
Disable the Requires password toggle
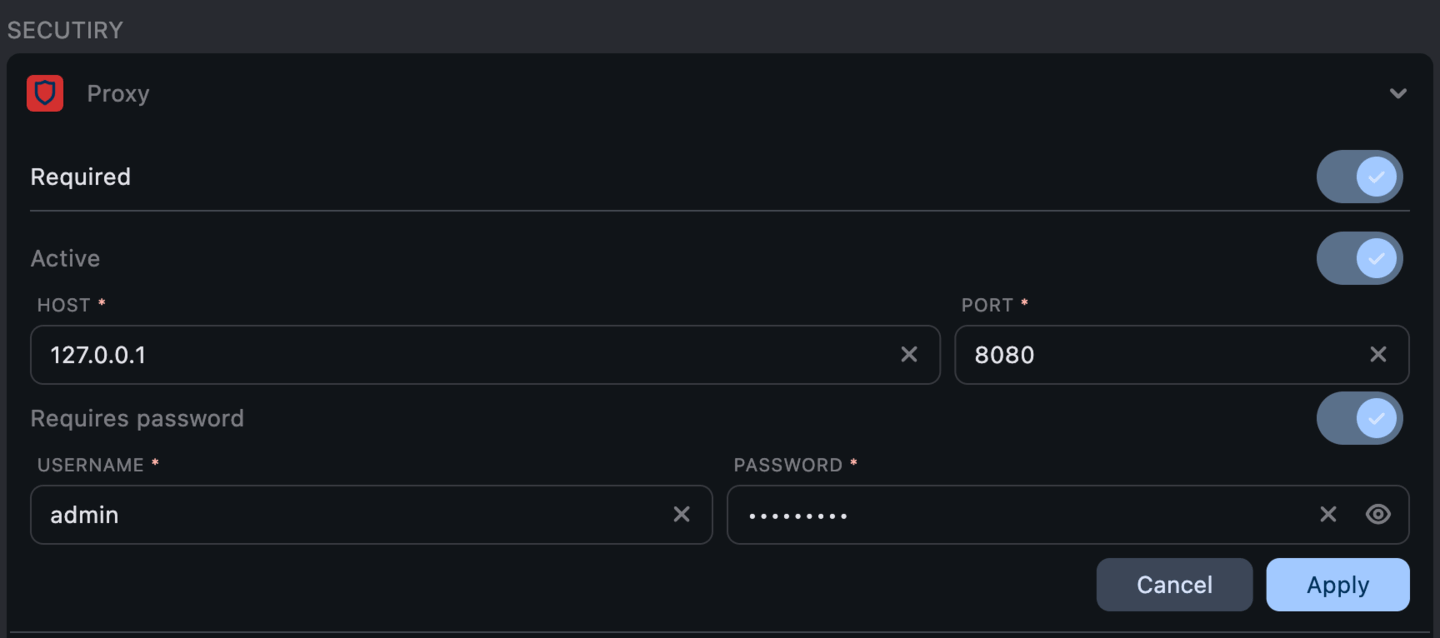pos(1360,418)
